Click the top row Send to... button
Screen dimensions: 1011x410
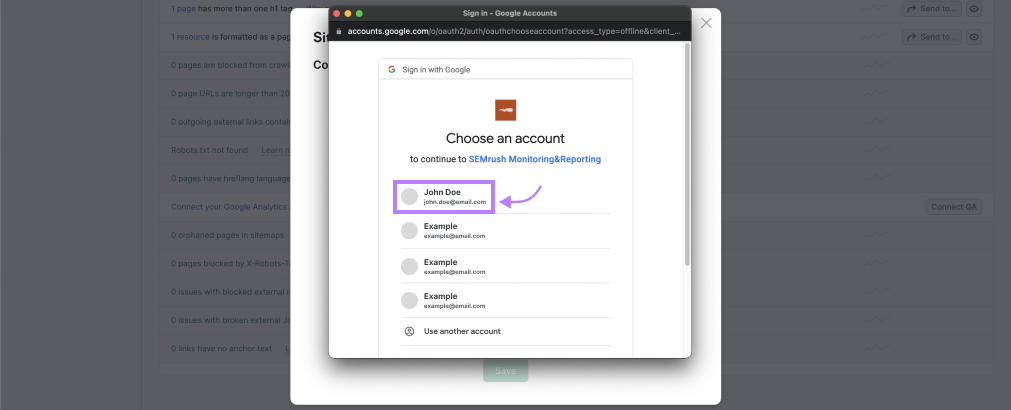click(x=931, y=8)
